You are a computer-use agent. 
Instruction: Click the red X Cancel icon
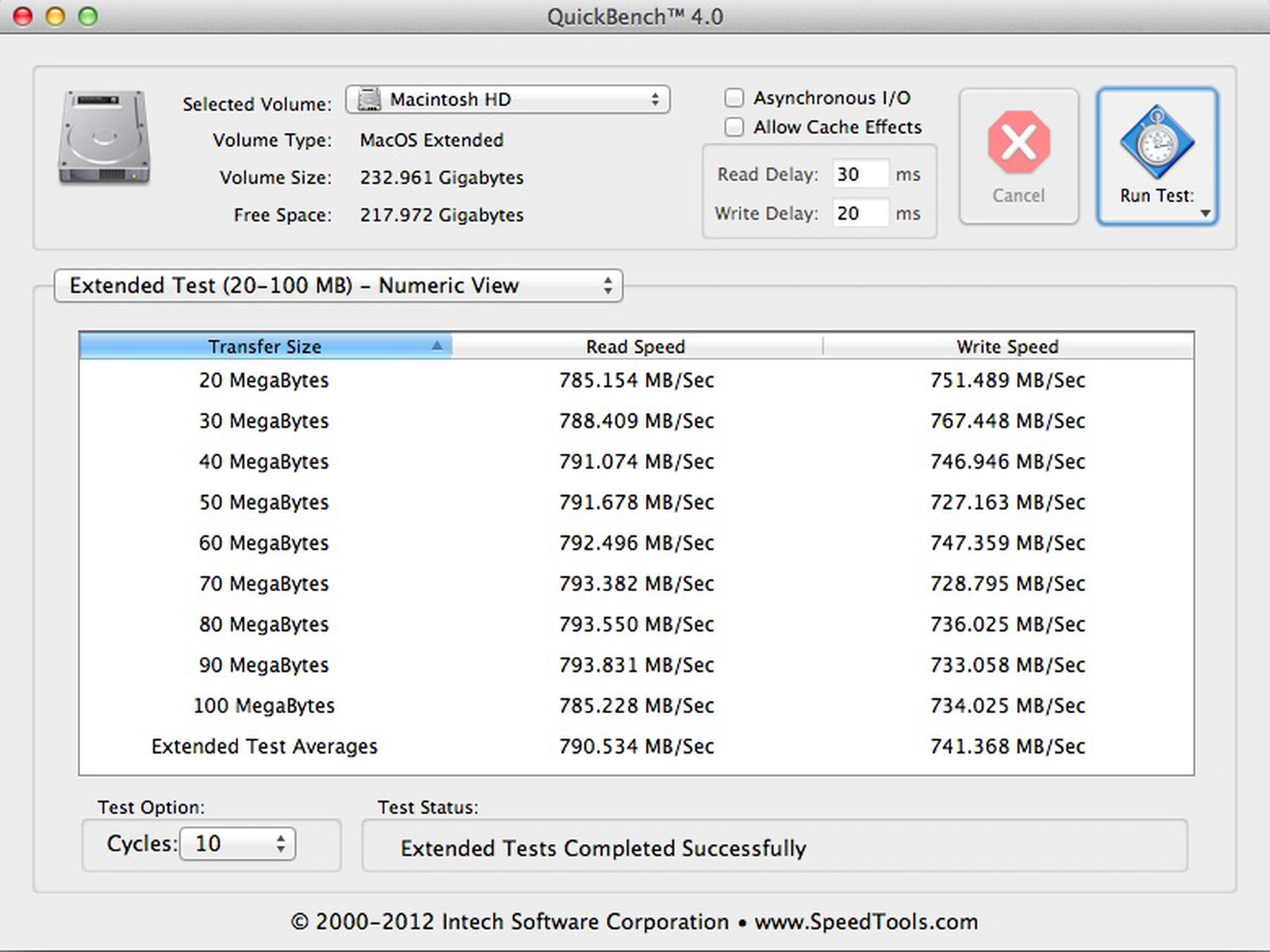tap(1018, 143)
